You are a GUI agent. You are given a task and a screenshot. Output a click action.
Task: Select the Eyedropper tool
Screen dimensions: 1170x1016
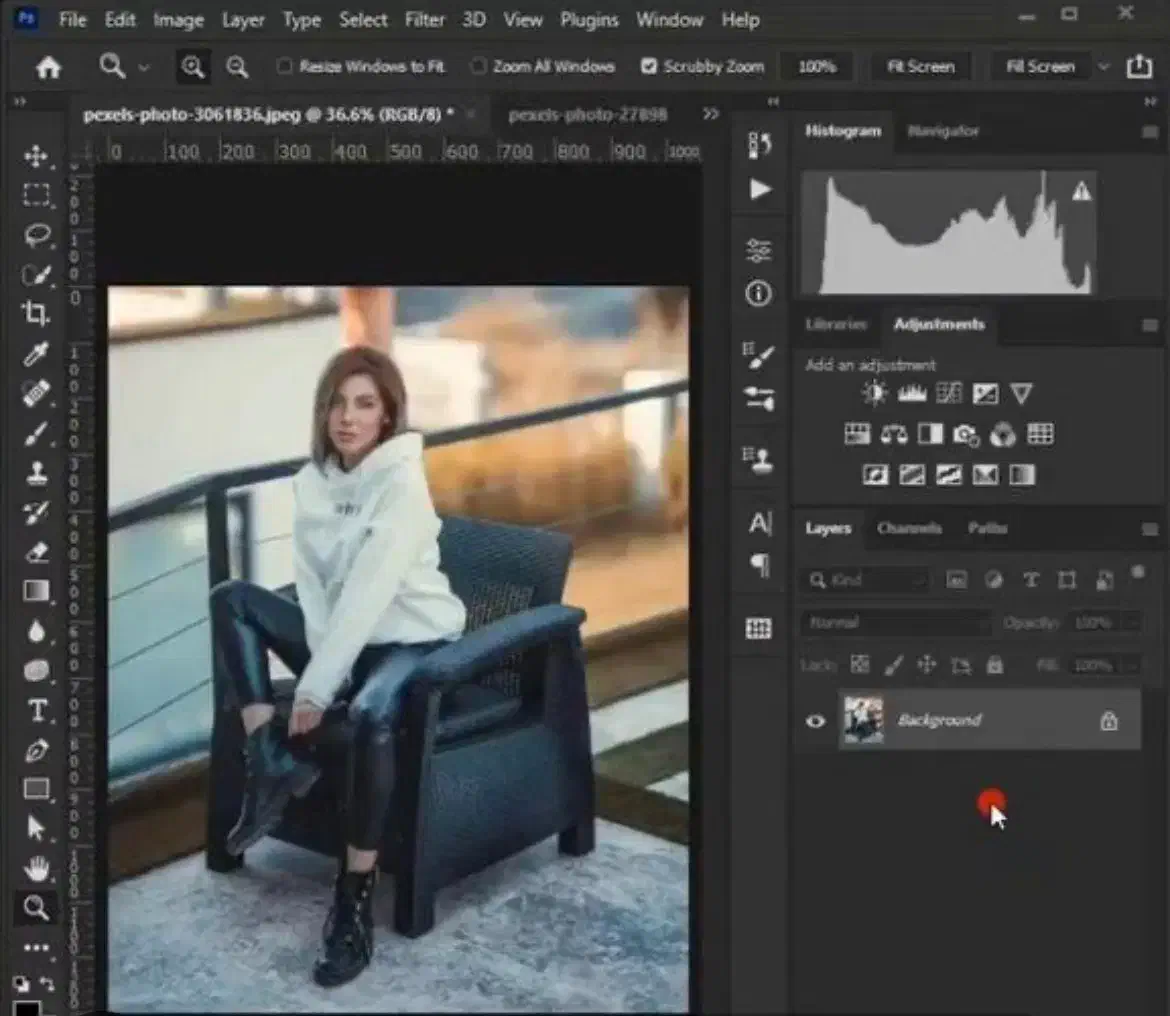[x=36, y=353]
